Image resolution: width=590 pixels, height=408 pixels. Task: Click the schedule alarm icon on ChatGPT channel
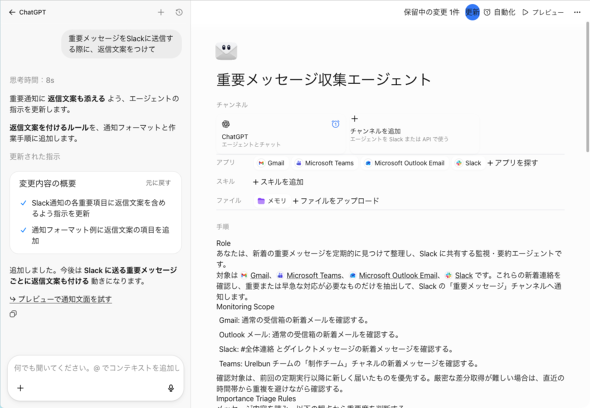tap(335, 124)
